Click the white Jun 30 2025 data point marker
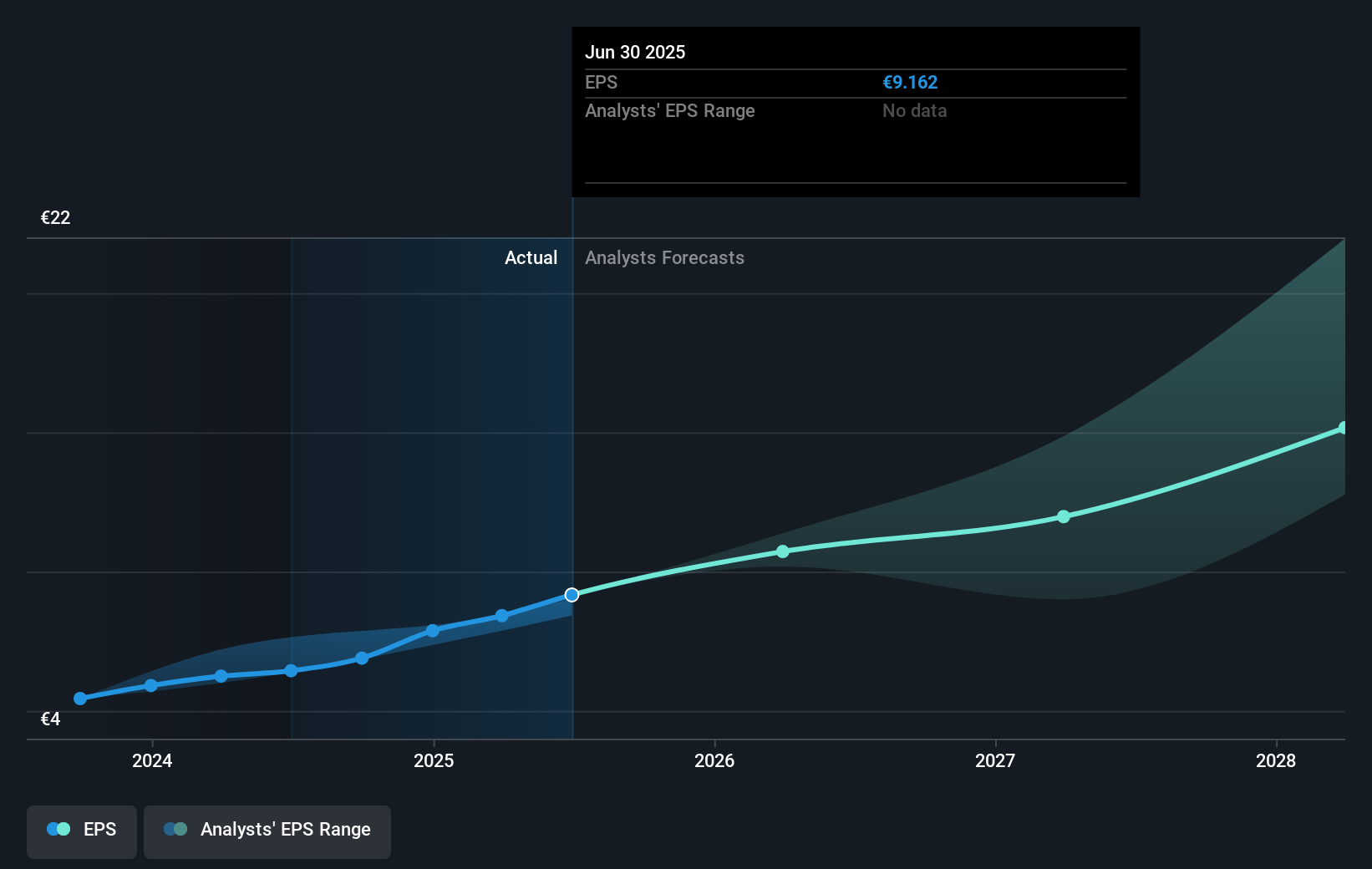This screenshot has height=869, width=1372. 572,595
